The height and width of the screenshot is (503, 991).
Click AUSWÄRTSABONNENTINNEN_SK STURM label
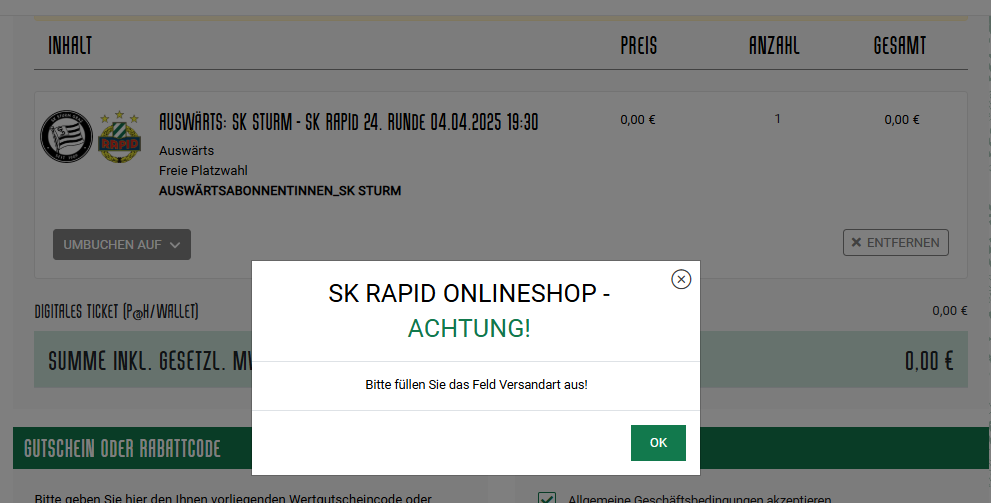pos(280,191)
